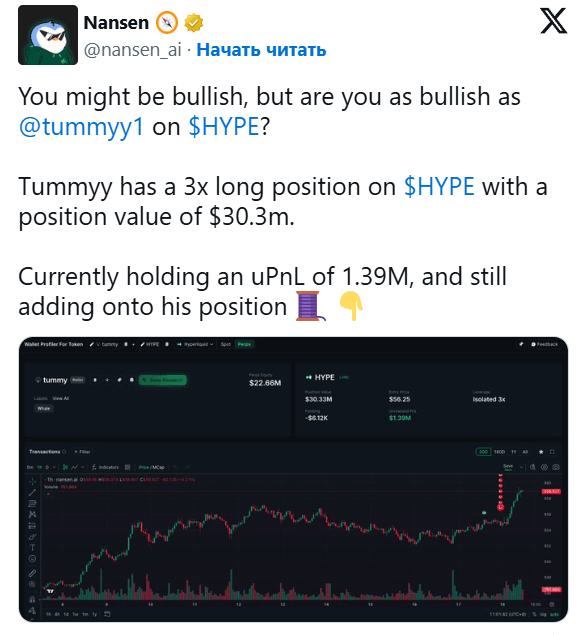Open the Save layout dropdown arrow

521,467
